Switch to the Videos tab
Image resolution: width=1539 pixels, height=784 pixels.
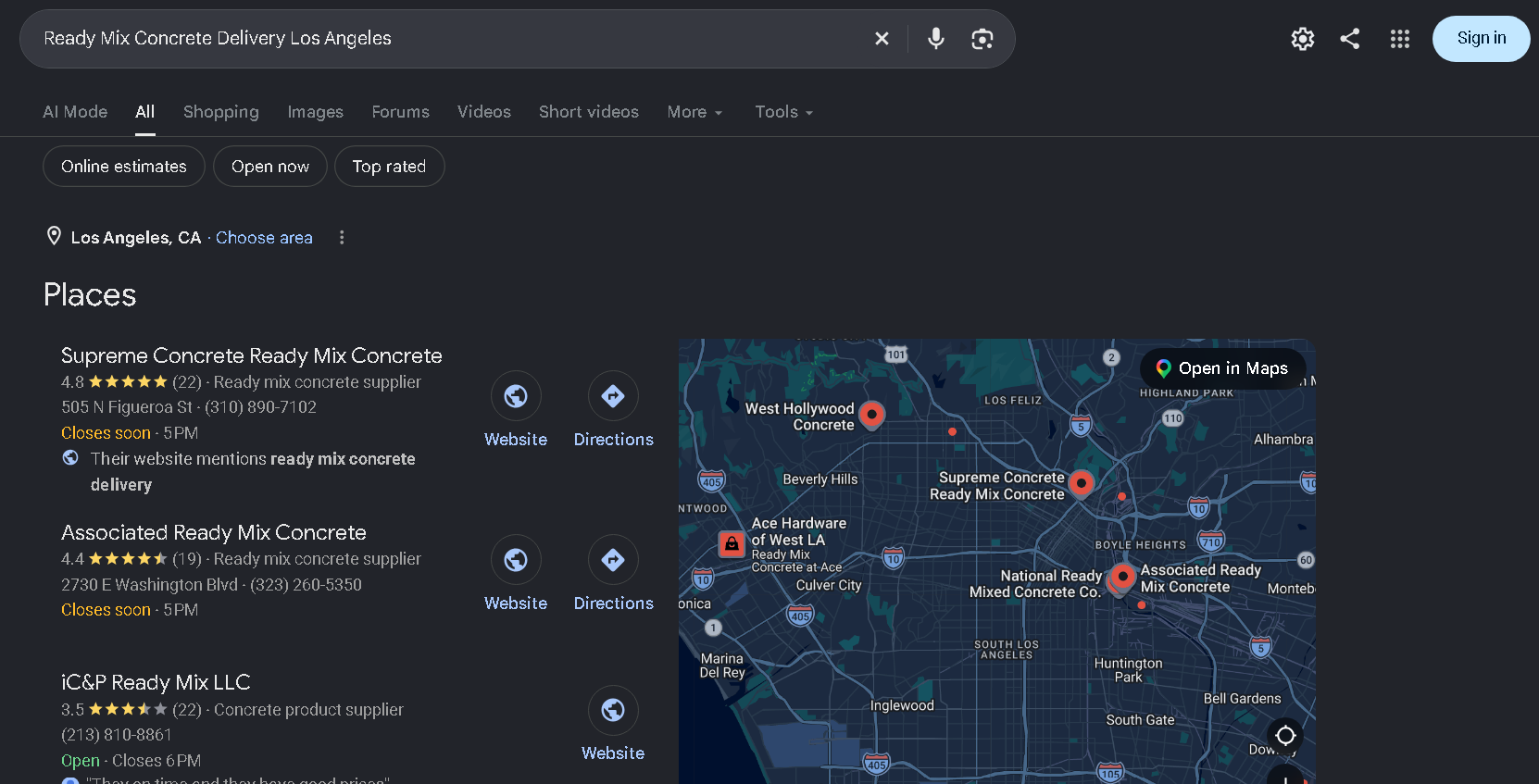click(484, 112)
